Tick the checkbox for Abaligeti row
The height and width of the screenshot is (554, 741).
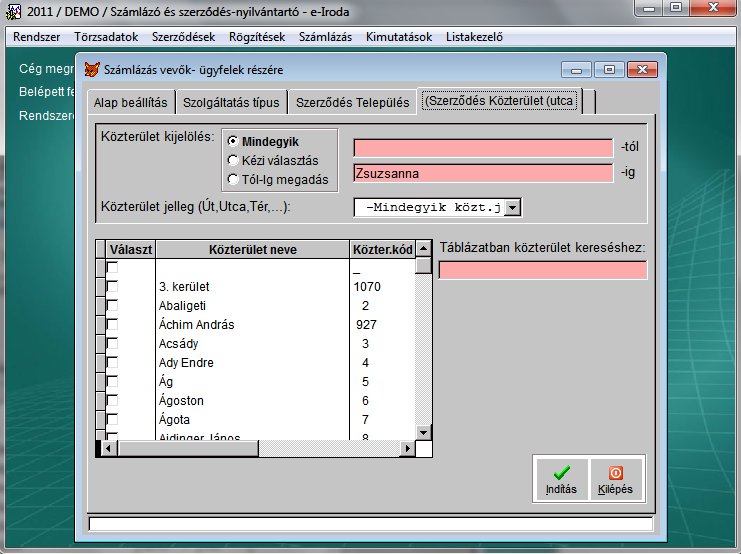pyautogui.click(x=112, y=306)
